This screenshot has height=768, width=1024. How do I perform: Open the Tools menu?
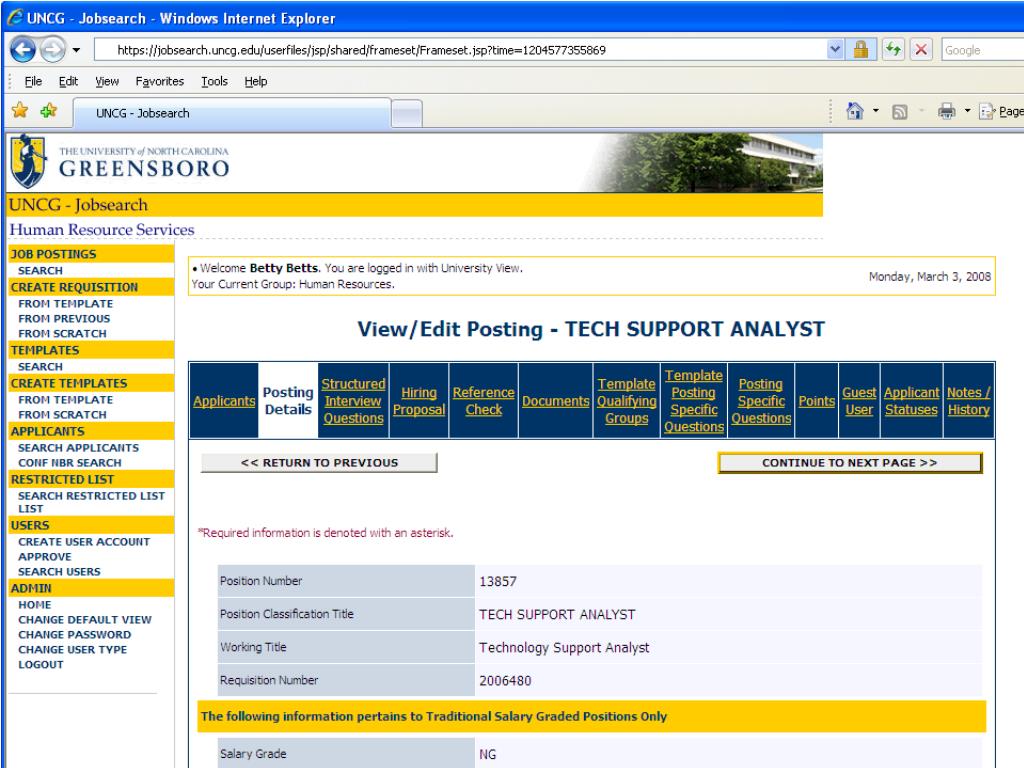pyautogui.click(x=214, y=82)
